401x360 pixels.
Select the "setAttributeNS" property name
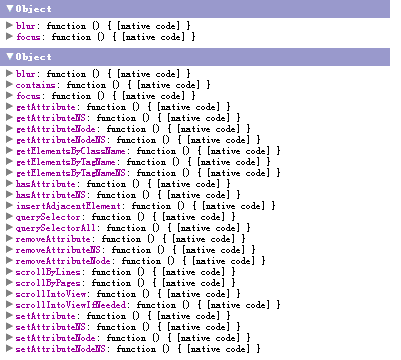coord(50,327)
